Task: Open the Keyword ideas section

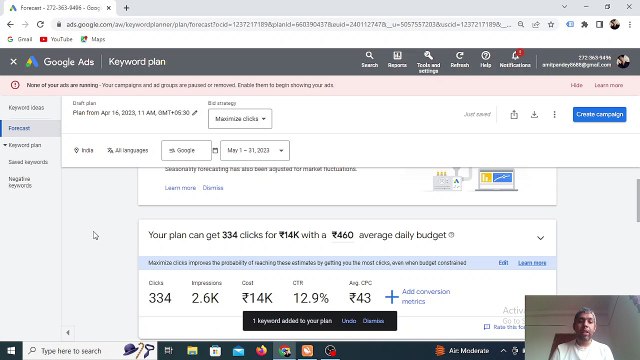Action: (26, 108)
